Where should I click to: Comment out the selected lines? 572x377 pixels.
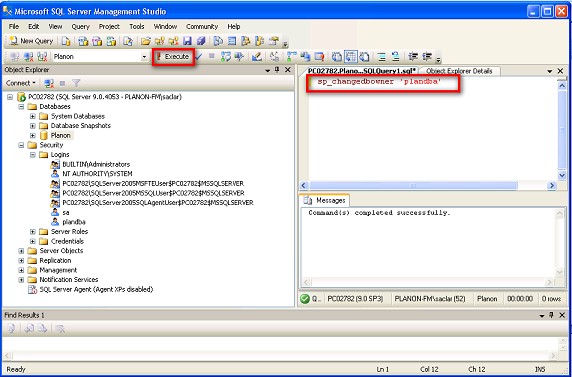click(x=382, y=57)
